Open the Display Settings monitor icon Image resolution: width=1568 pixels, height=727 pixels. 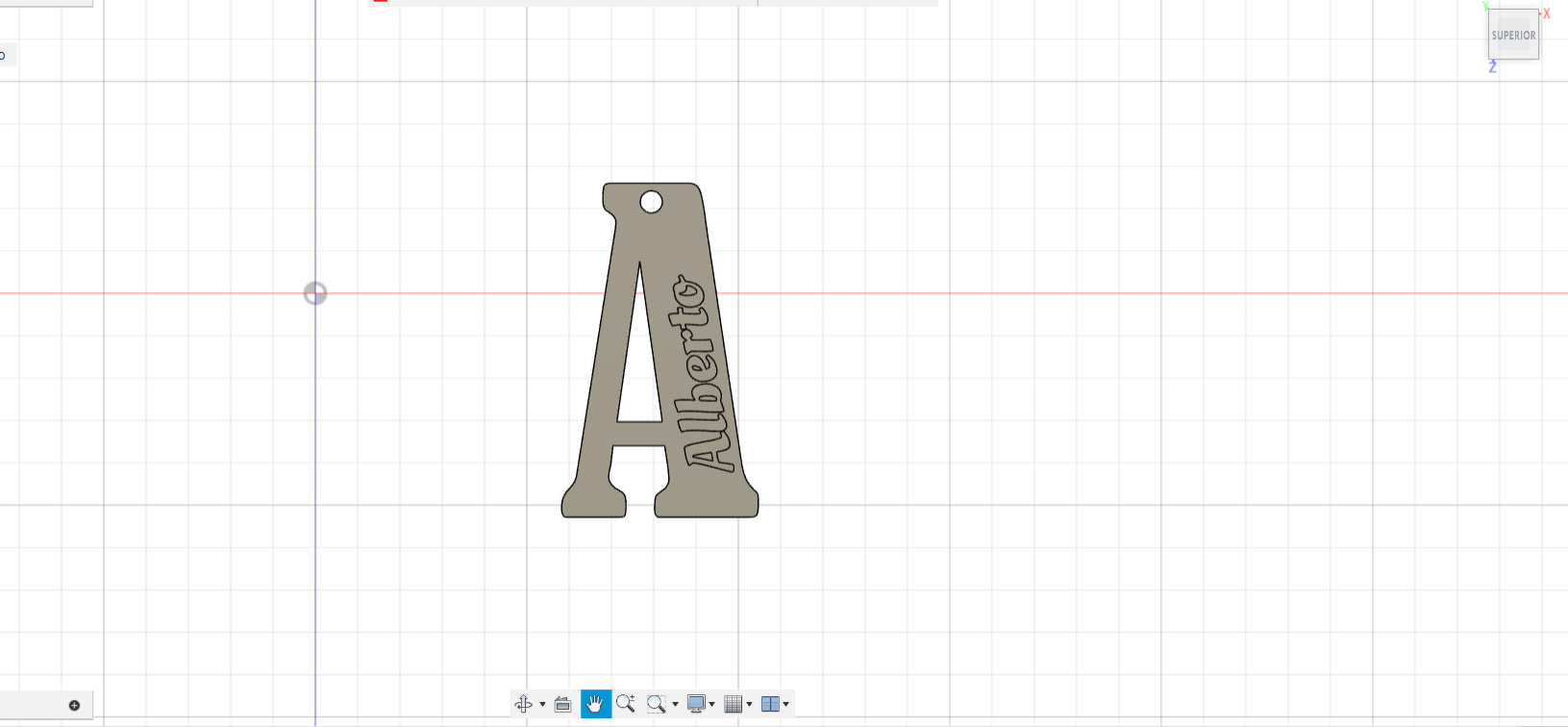(696, 704)
